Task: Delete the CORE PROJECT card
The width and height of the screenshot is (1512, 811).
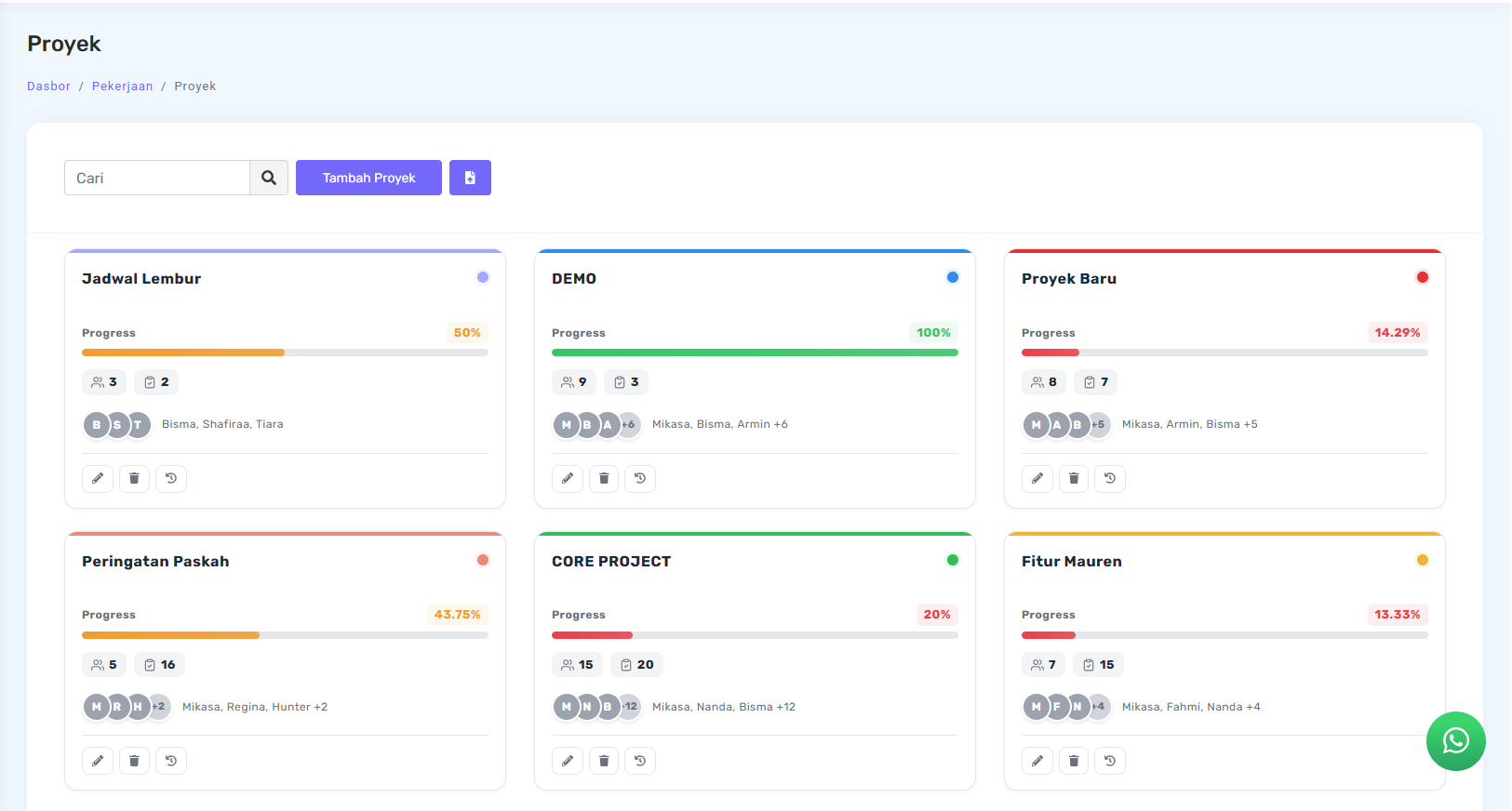Action: pyautogui.click(x=604, y=761)
